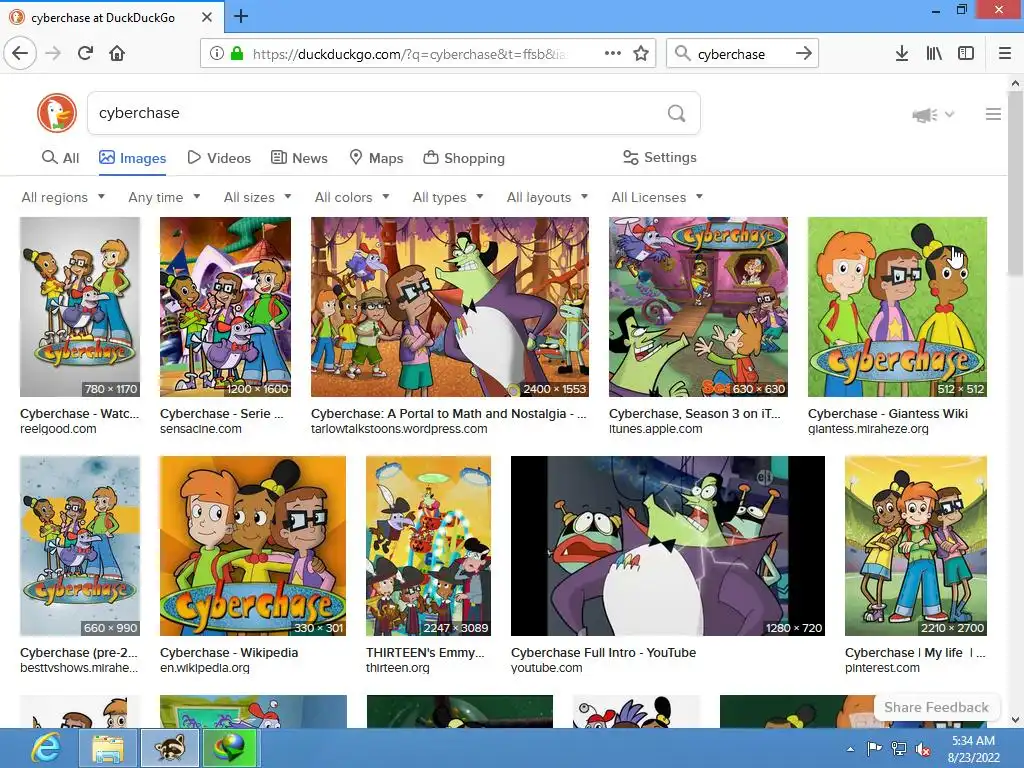Open the 2400 × 1553 Hacker image
The image size is (1024, 768).
coord(450,307)
